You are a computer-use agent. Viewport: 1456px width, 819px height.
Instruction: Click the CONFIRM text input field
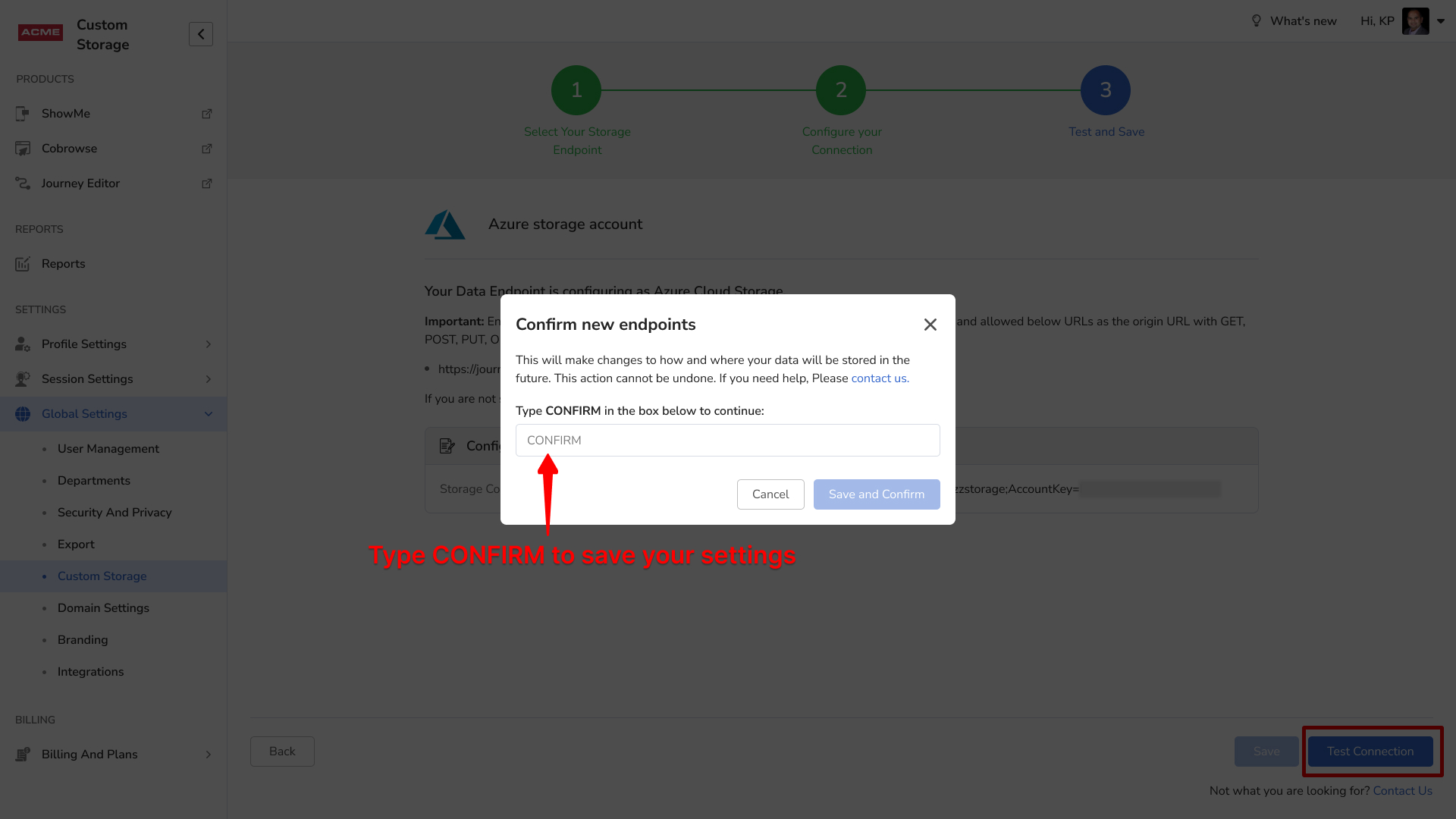point(727,441)
